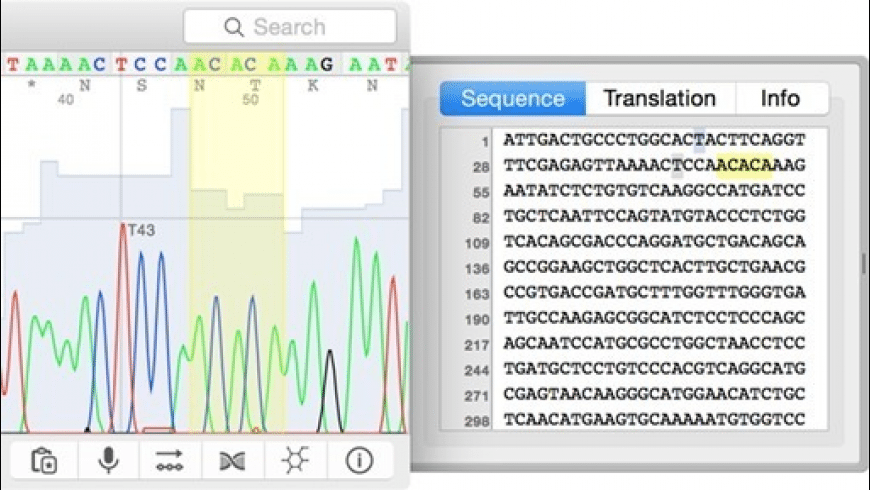
Task: Click the yellow highlighted ACACA in sequence text
Action: [x=744, y=165]
